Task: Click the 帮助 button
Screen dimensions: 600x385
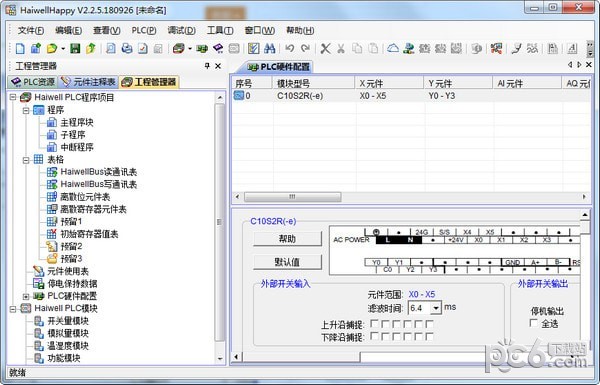Action: pyautogui.click(x=287, y=239)
